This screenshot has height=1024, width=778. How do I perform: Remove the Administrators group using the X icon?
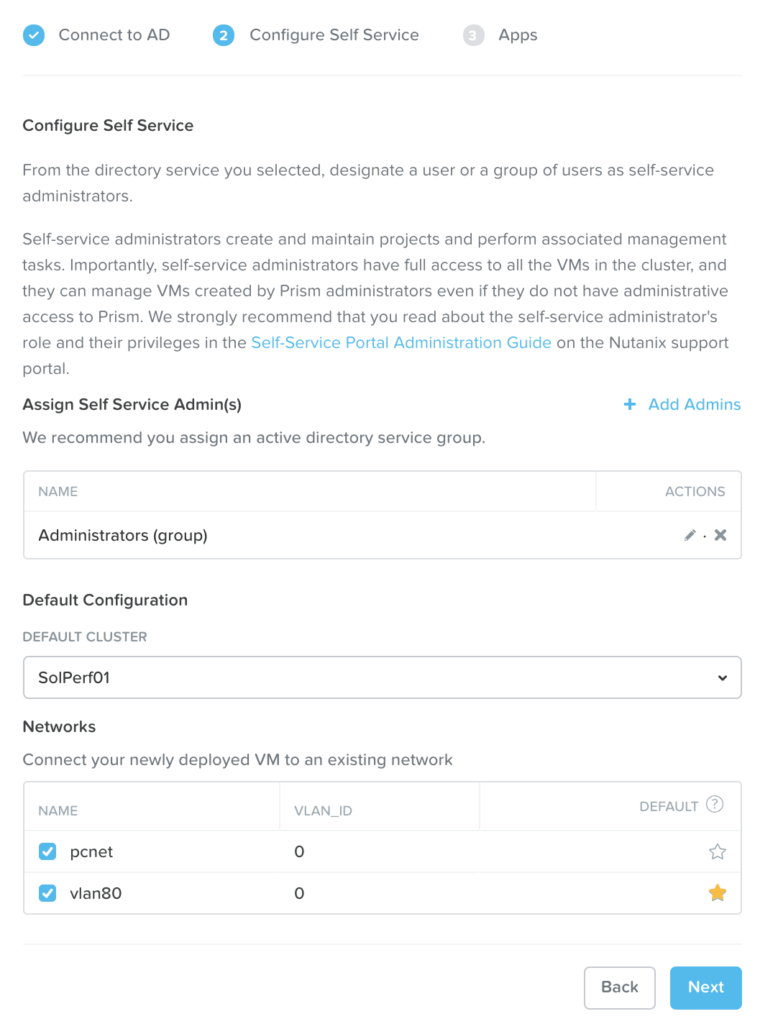[x=720, y=535]
